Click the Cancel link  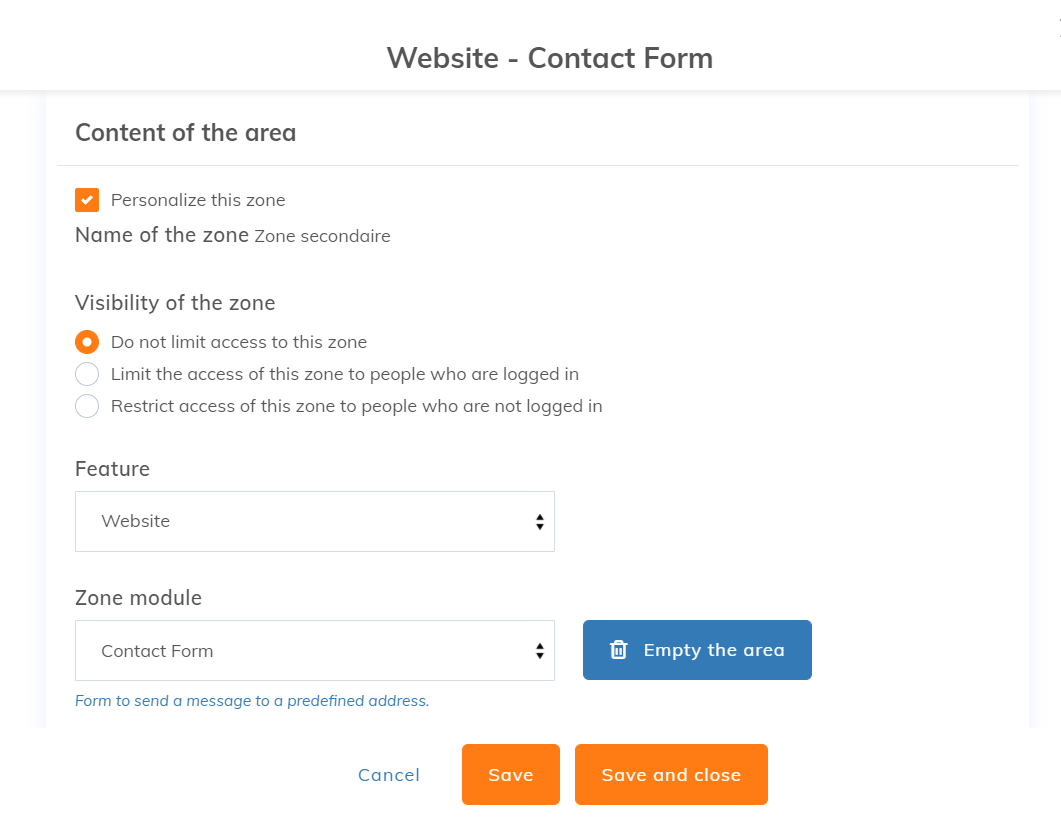coord(389,775)
